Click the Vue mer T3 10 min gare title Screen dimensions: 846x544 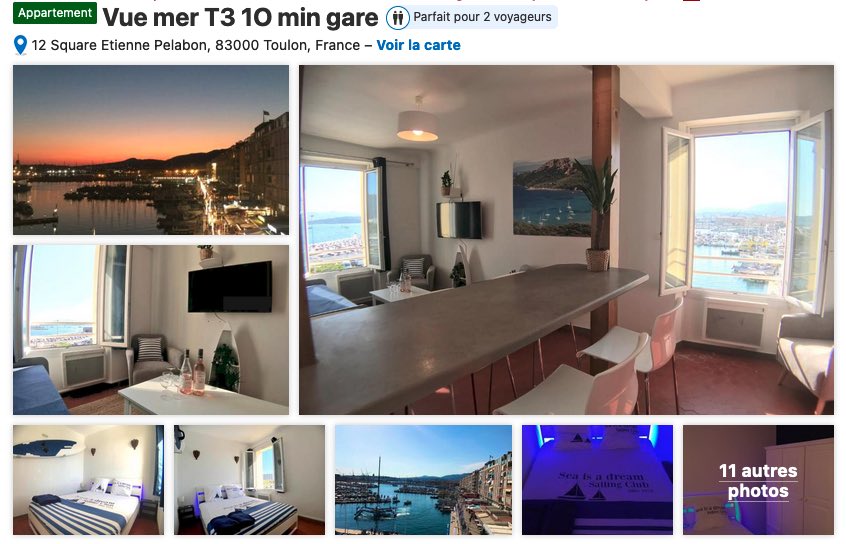[241, 18]
